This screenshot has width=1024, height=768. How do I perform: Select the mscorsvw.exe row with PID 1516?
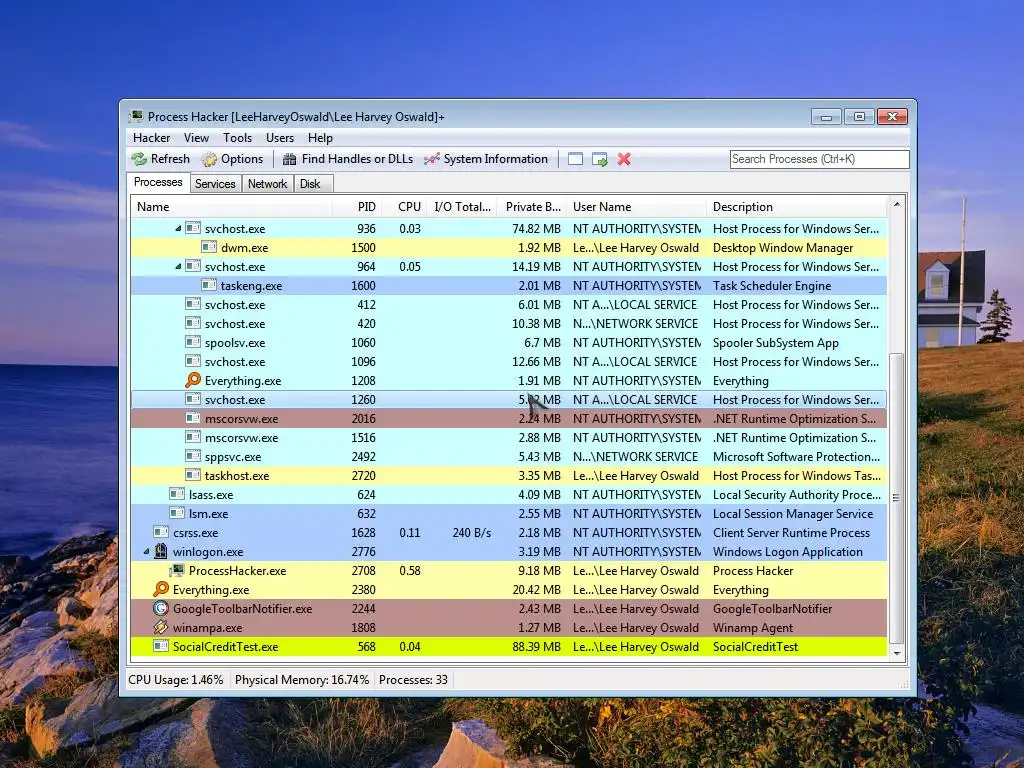[509, 438]
